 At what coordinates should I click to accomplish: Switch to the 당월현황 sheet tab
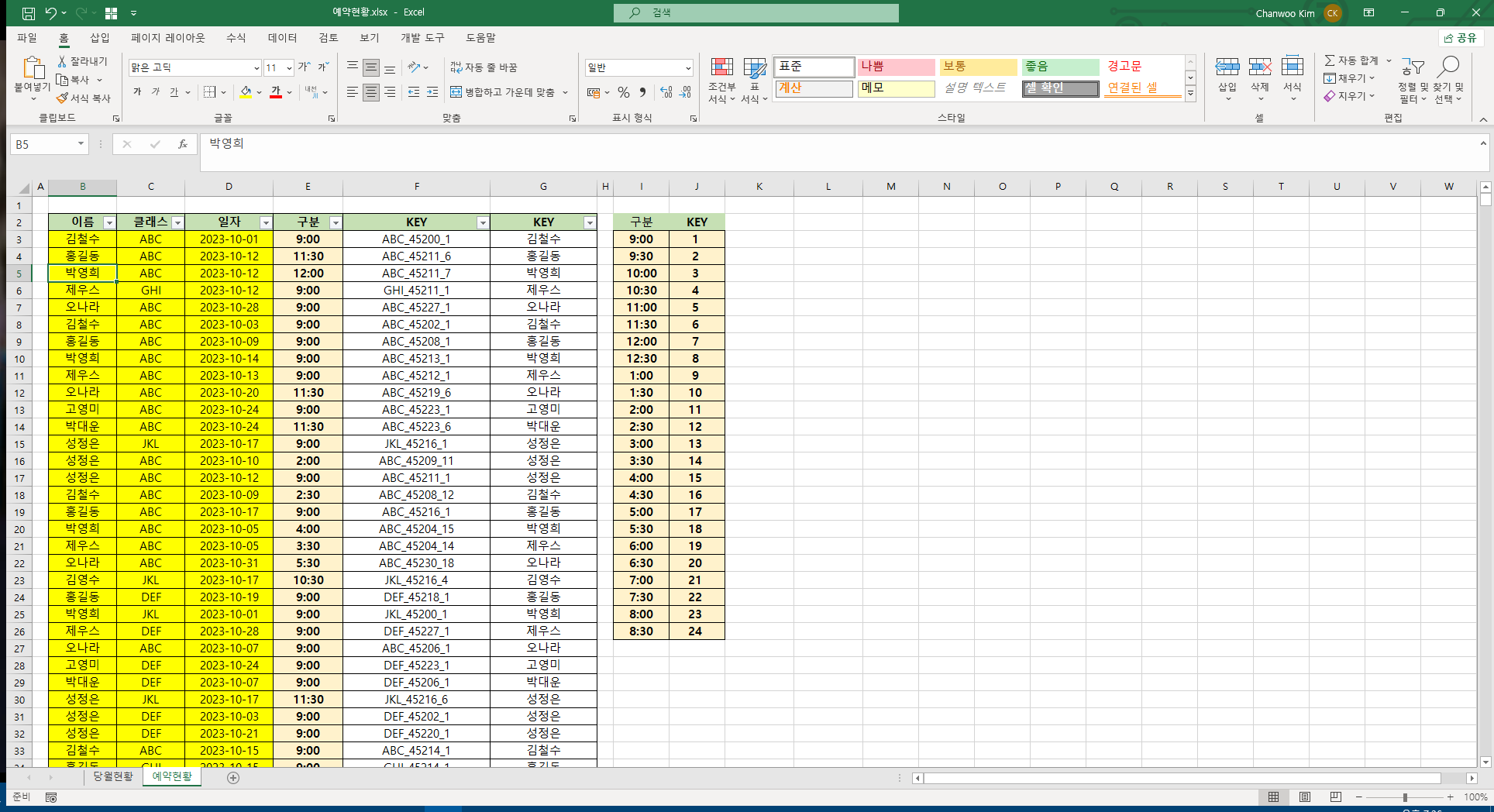coord(113,776)
